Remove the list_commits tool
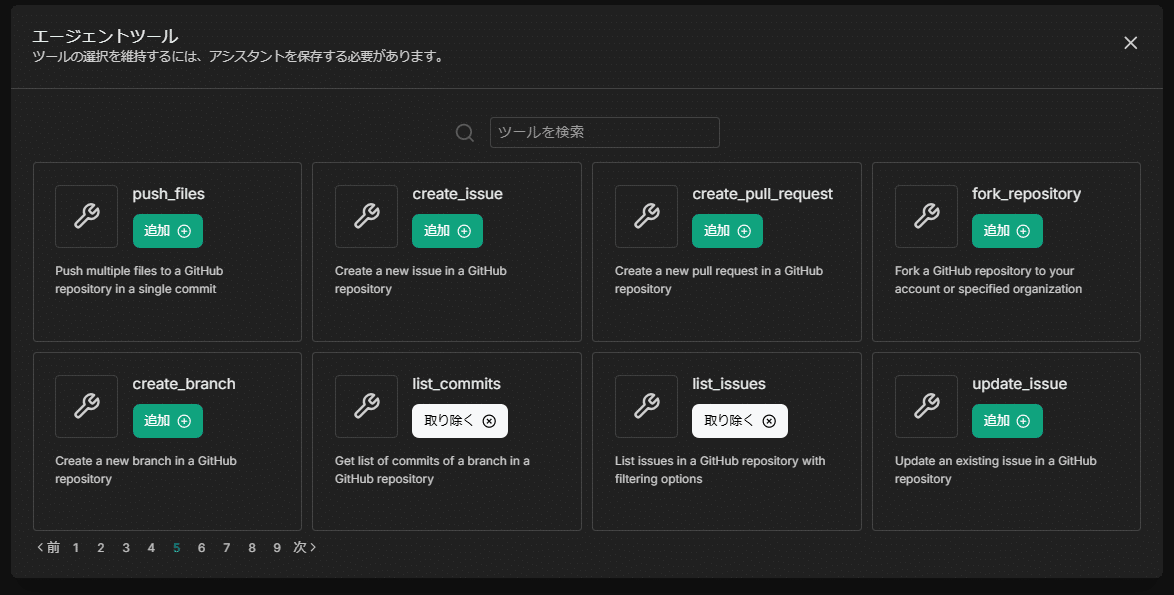This screenshot has width=1174, height=595. coord(459,420)
